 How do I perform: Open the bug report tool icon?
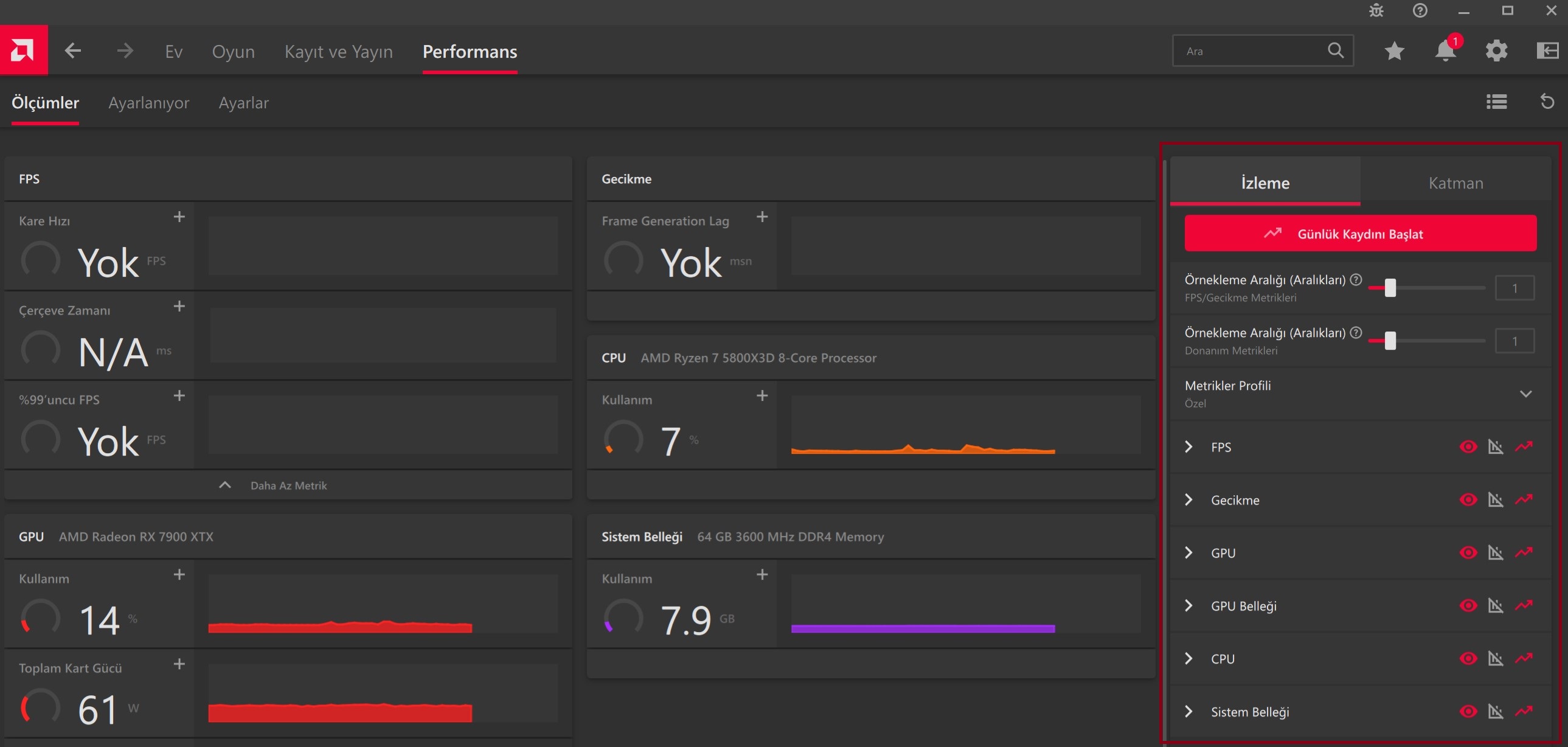(x=1376, y=10)
